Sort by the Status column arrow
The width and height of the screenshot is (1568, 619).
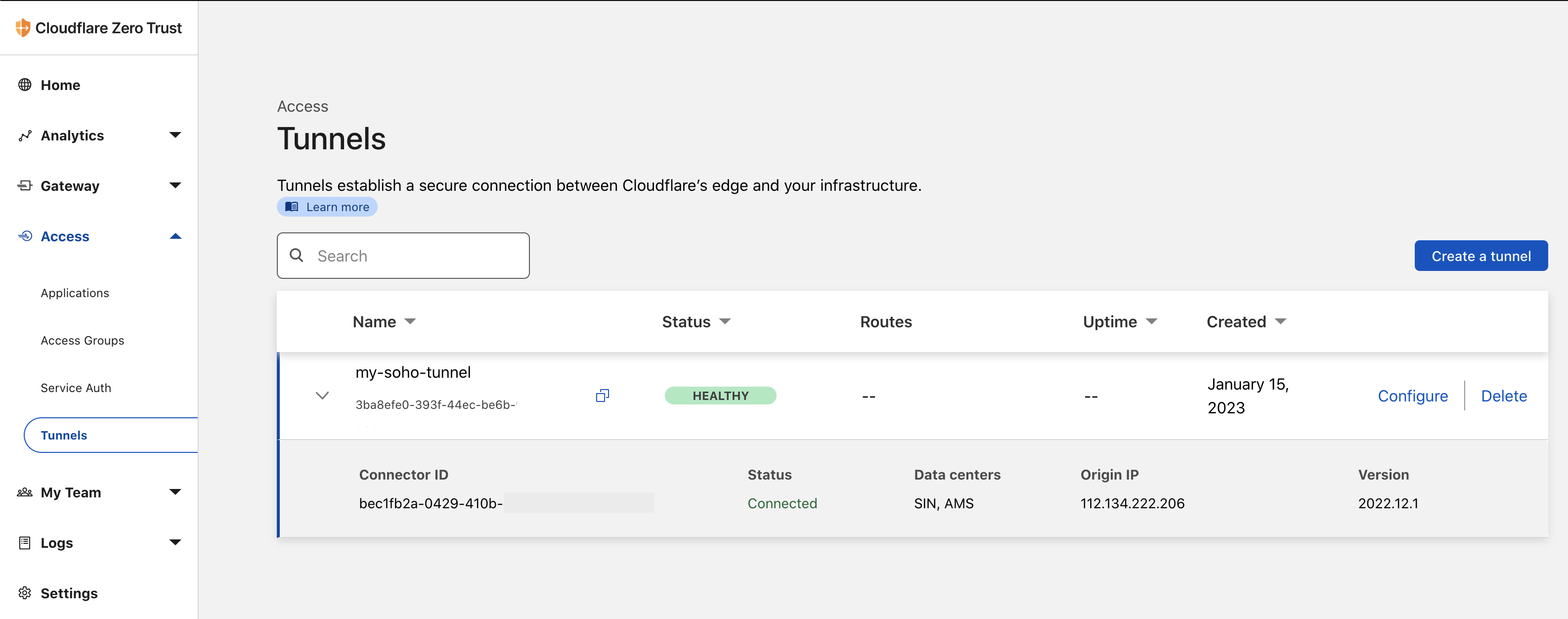725,321
